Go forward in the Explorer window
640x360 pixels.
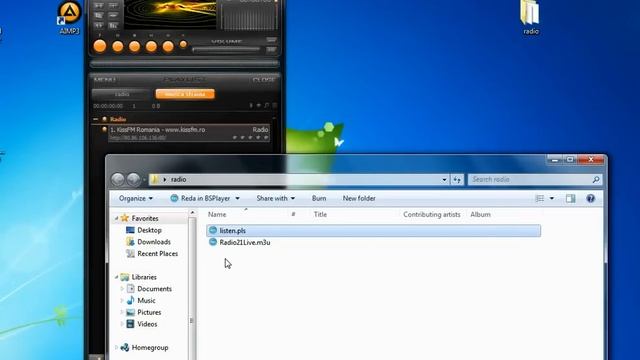[x=133, y=179]
